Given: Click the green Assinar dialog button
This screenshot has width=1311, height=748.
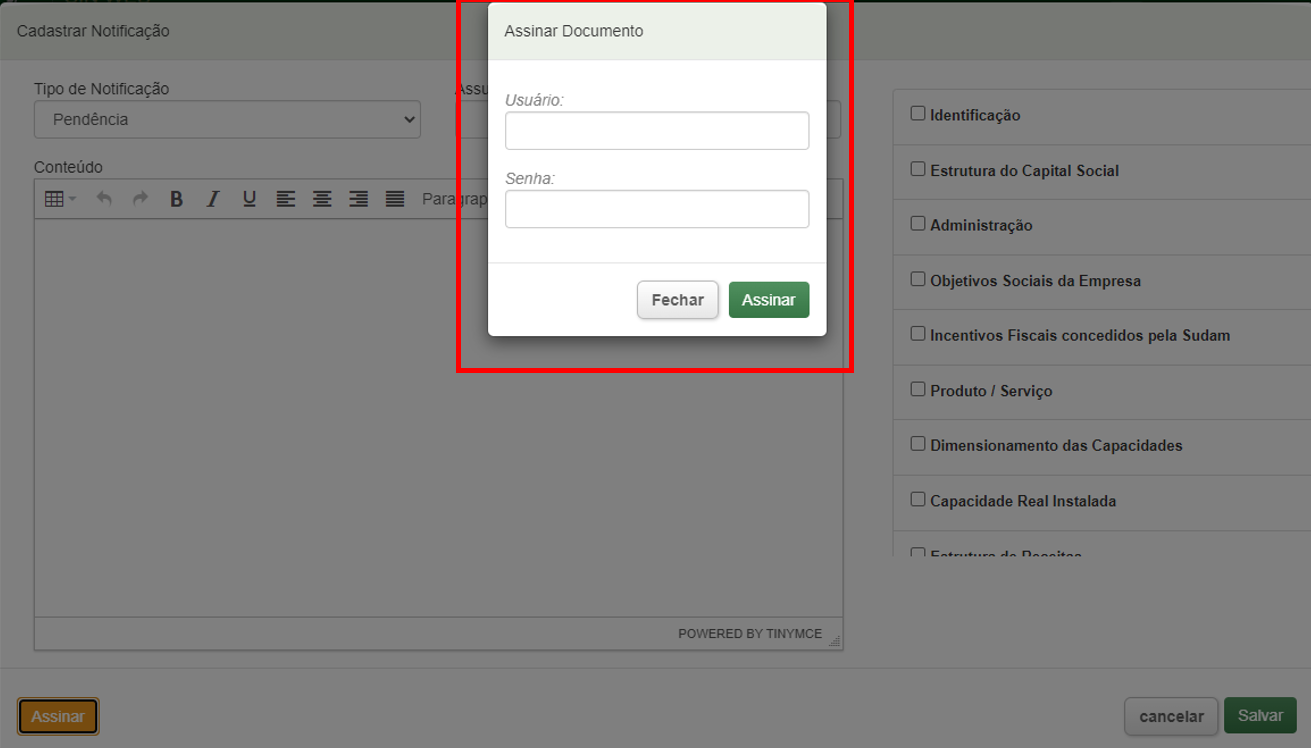Looking at the screenshot, I should coord(769,300).
